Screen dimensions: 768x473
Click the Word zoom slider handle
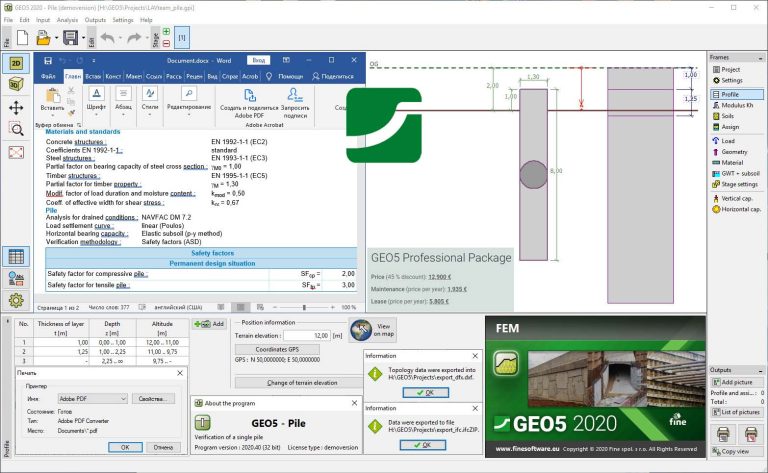point(304,307)
